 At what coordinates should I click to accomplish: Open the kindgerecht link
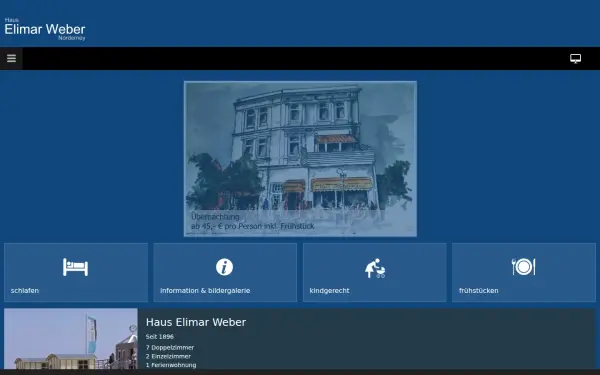click(x=329, y=291)
